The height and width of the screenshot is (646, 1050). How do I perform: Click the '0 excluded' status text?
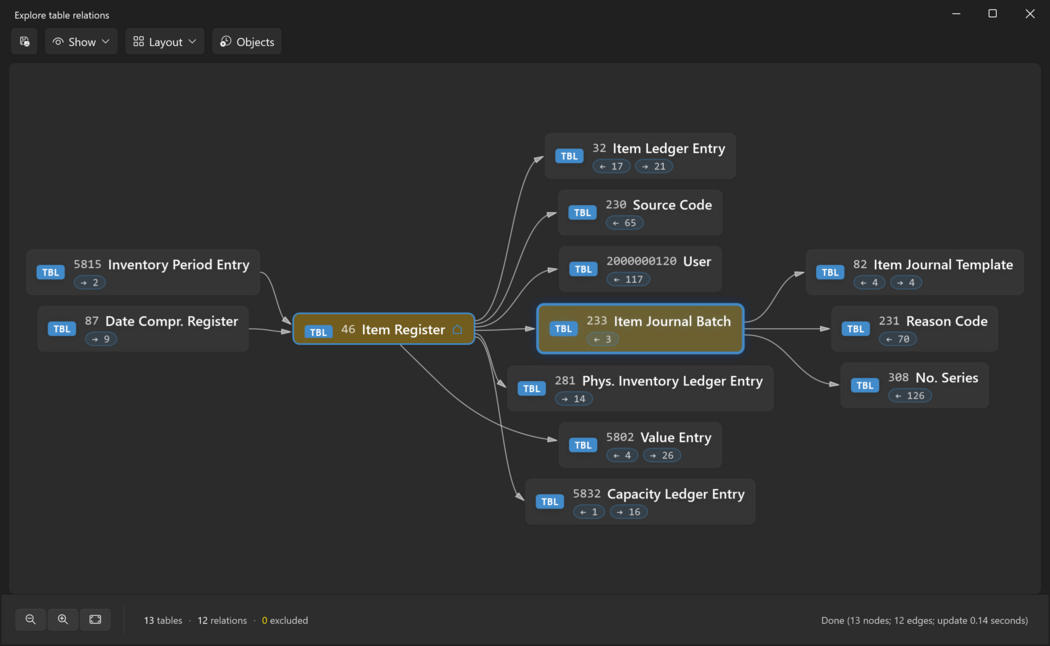[285, 621]
